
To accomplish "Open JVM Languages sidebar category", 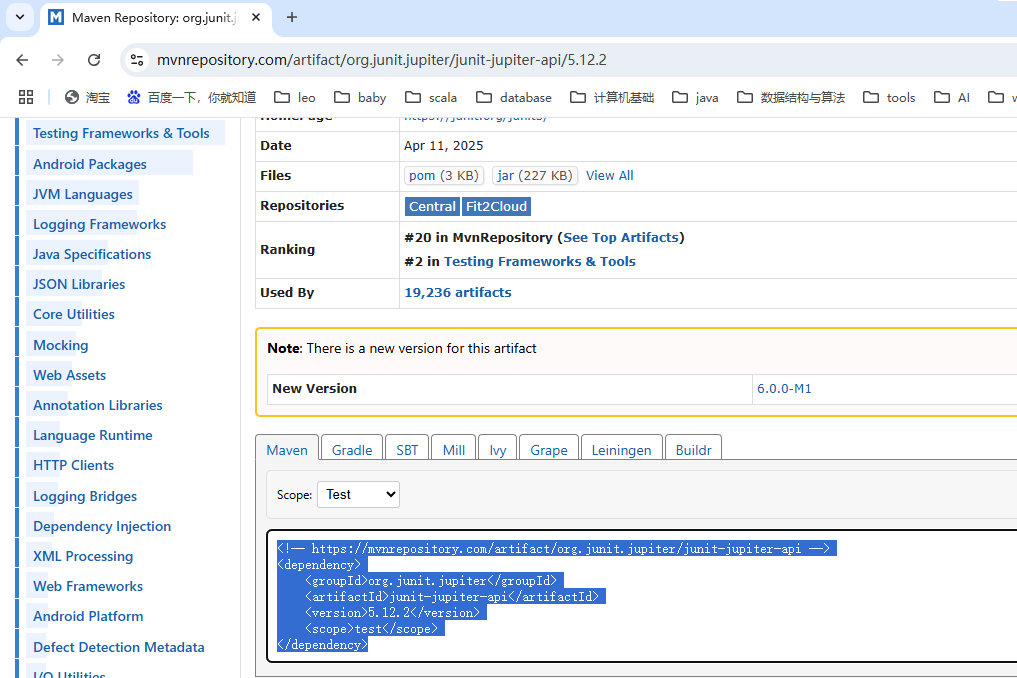I will tap(82, 194).
